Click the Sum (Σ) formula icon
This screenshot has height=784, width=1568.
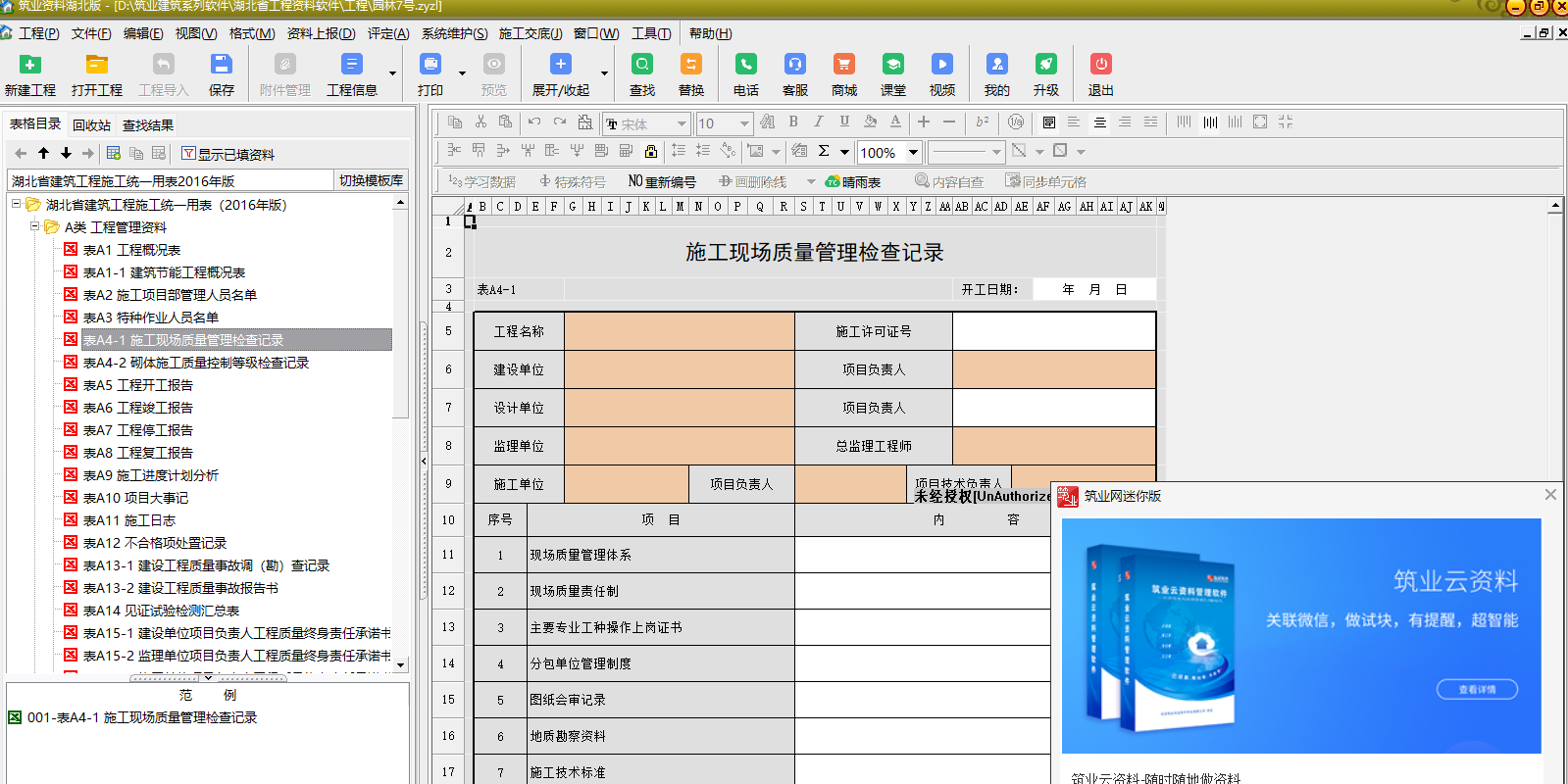click(x=824, y=151)
